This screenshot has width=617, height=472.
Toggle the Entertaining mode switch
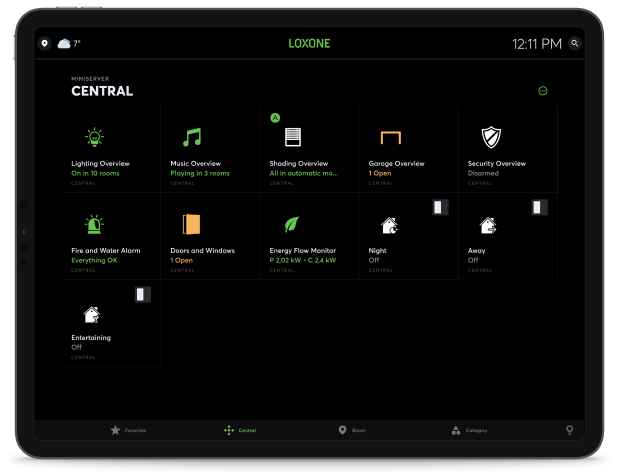click(x=143, y=294)
